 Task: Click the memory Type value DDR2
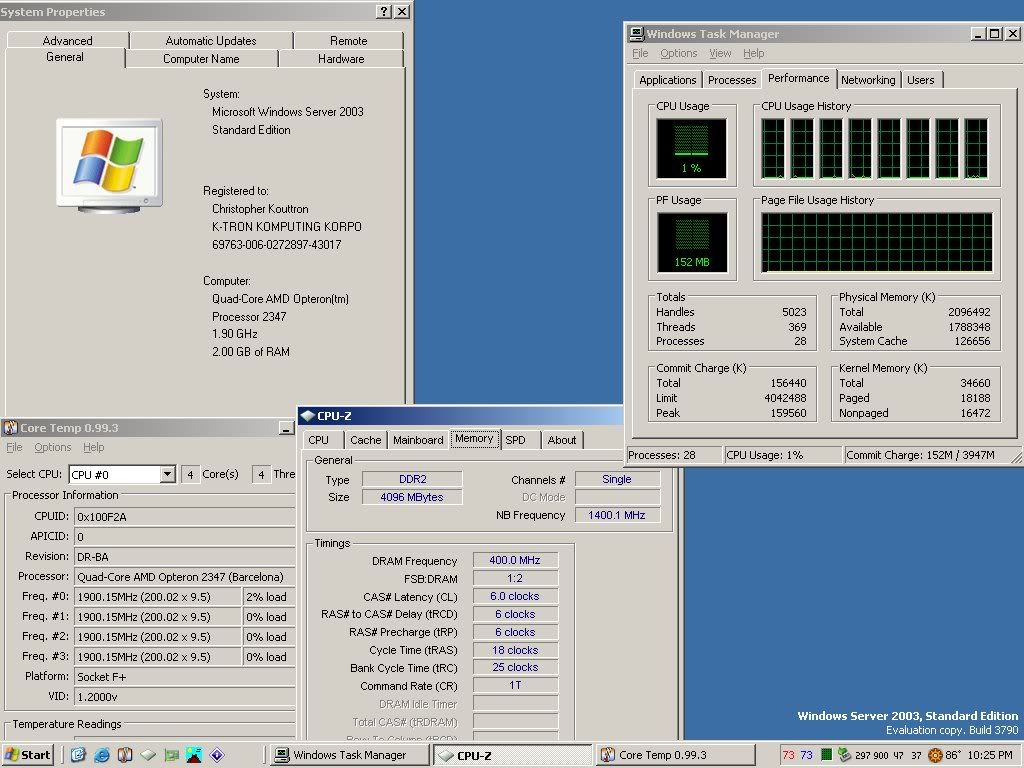point(412,479)
